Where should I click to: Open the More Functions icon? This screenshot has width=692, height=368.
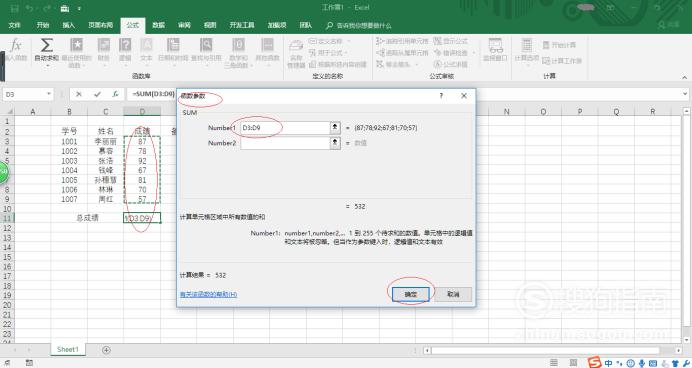pos(267,45)
